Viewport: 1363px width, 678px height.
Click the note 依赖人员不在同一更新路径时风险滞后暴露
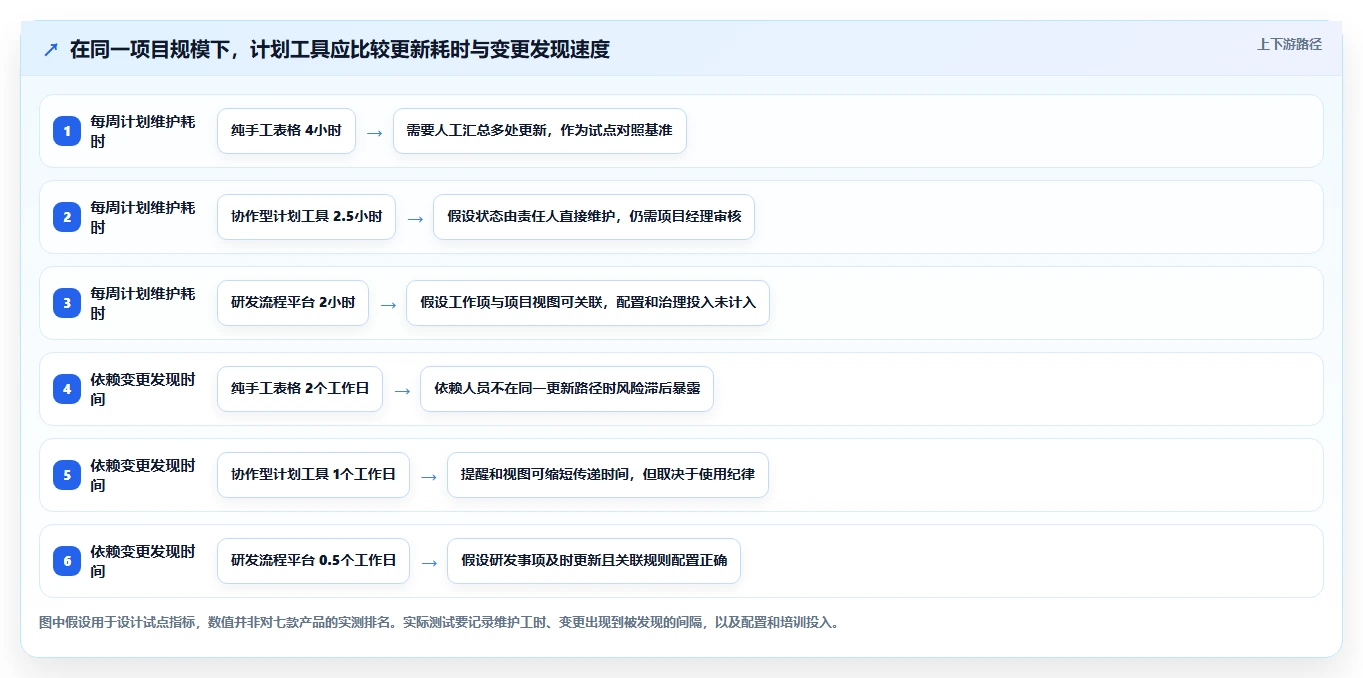567,389
